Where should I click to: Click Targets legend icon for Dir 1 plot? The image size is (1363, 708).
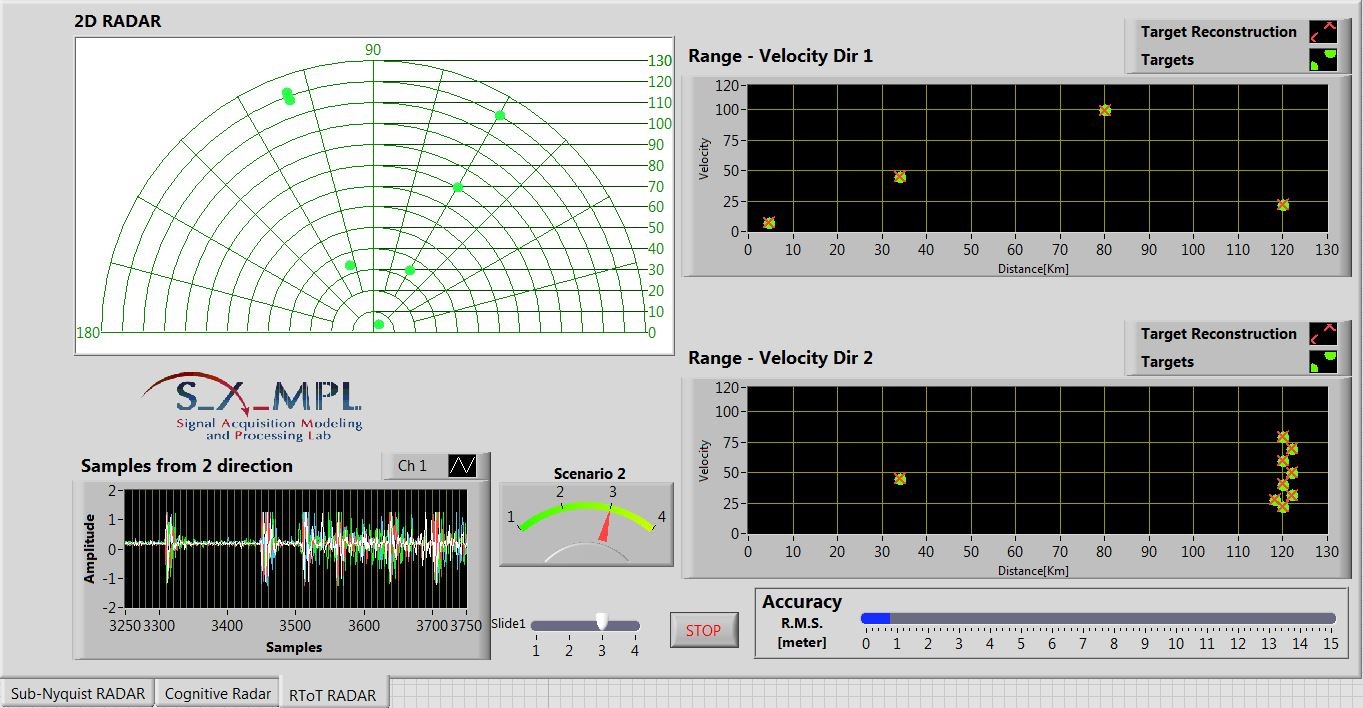click(1322, 60)
